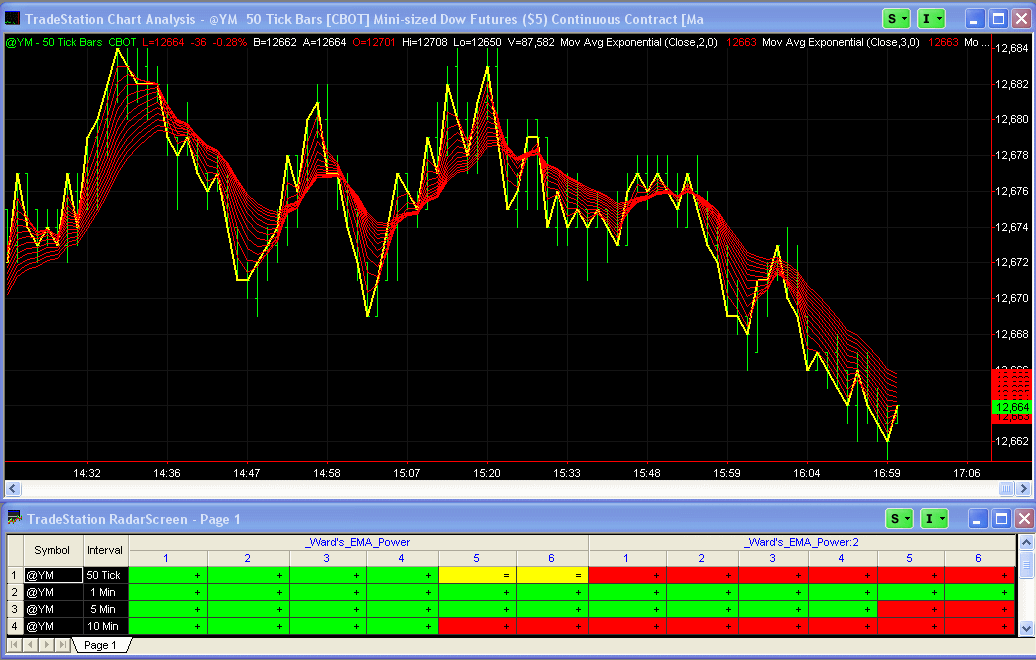
Task: Click the Symbol column header
Action: tap(52, 550)
